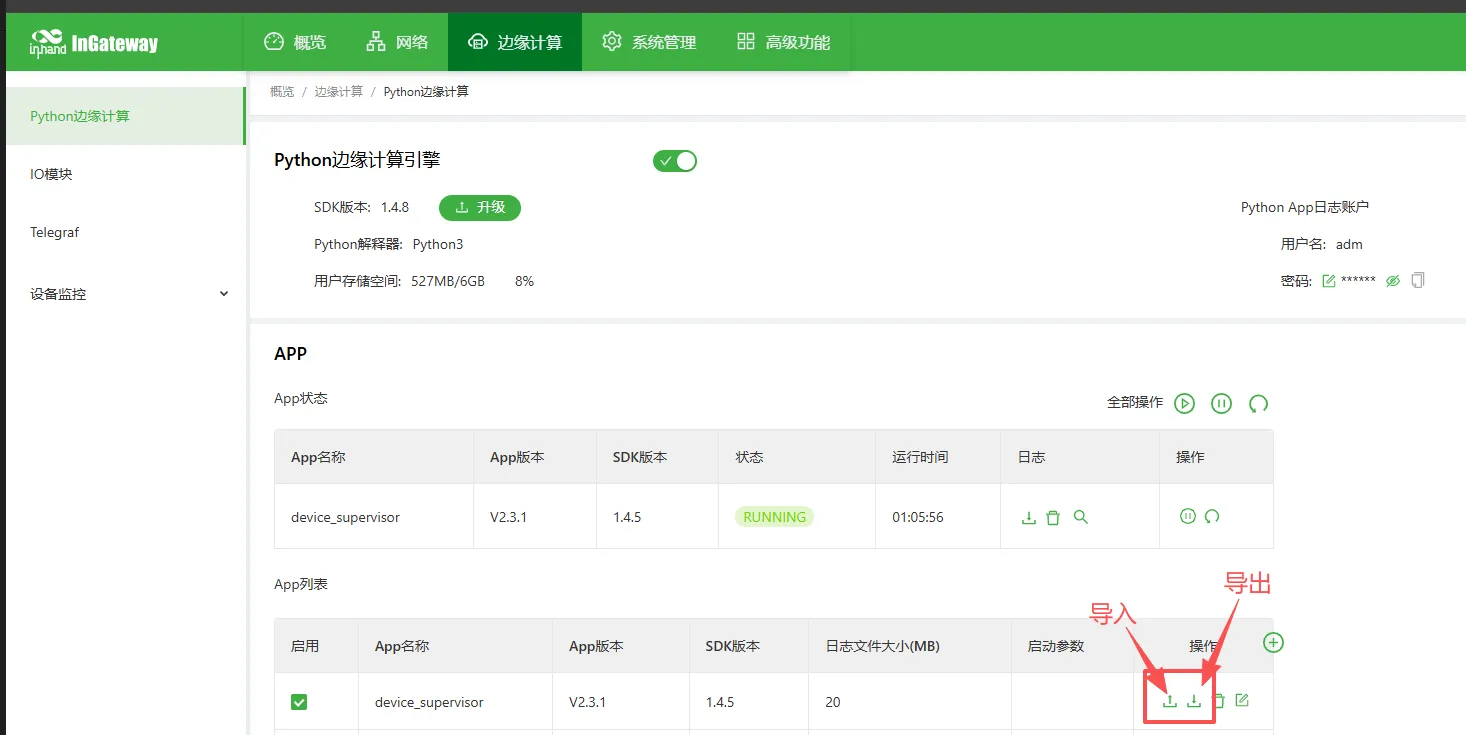Image resolution: width=1466 pixels, height=735 pixels.
Task: Restart all apps with the reload icon
Action: [x=1258, y=403]
